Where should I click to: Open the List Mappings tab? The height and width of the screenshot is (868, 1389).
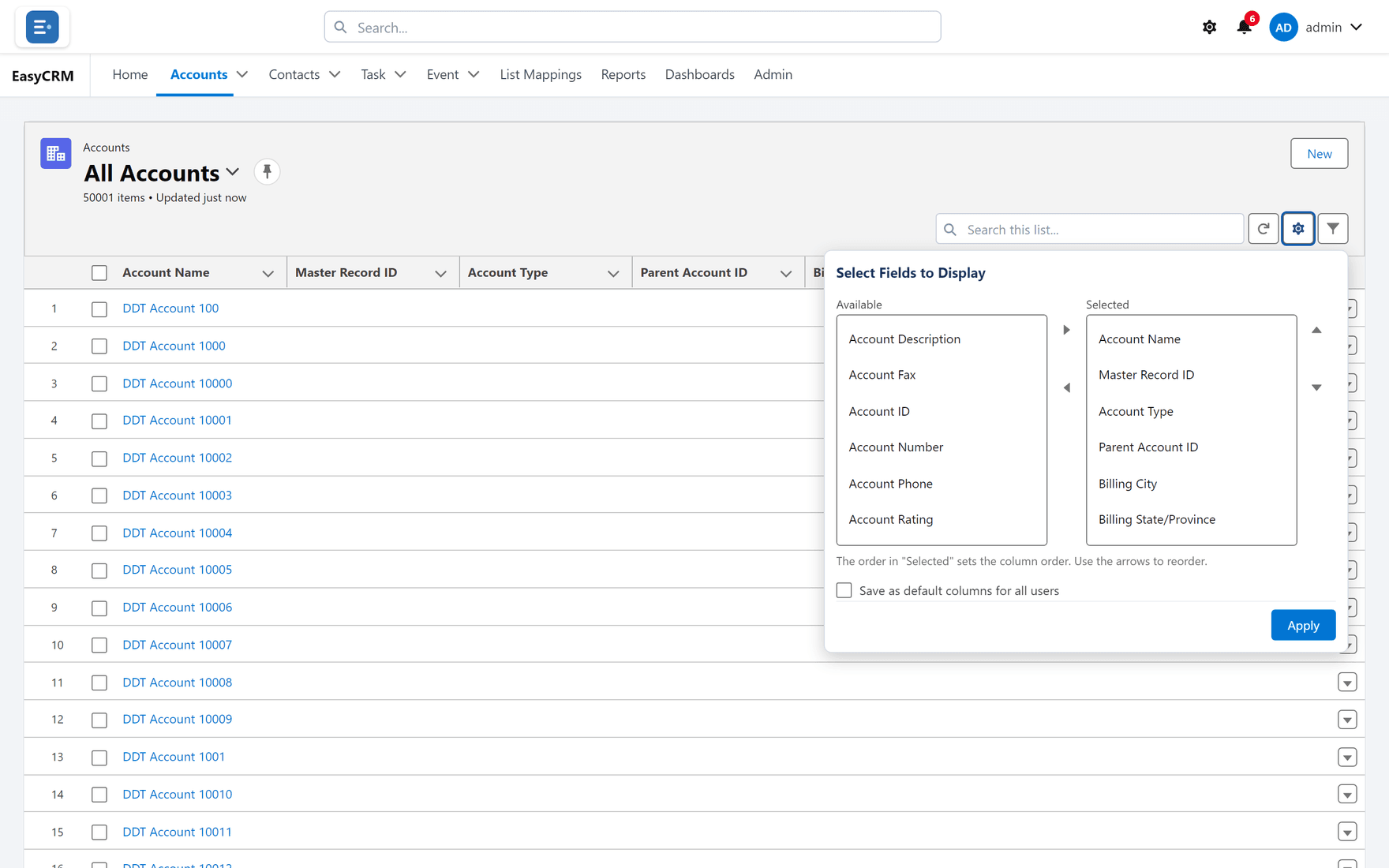[541, 74]
